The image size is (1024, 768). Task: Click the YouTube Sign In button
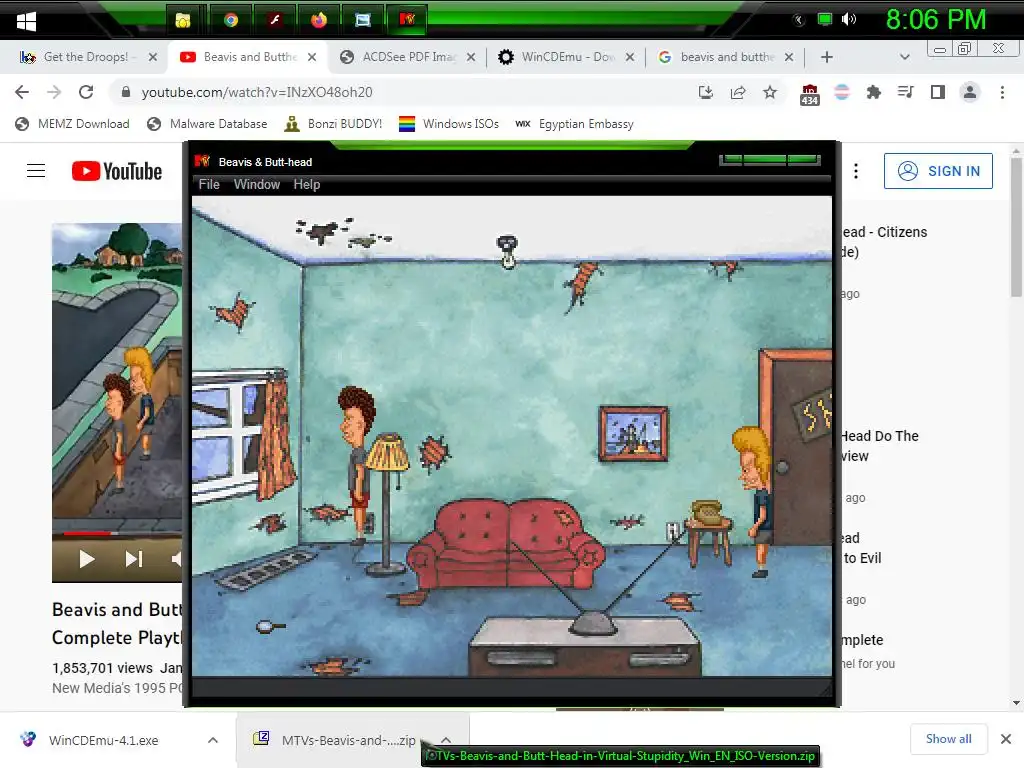(x=938, y=171)
